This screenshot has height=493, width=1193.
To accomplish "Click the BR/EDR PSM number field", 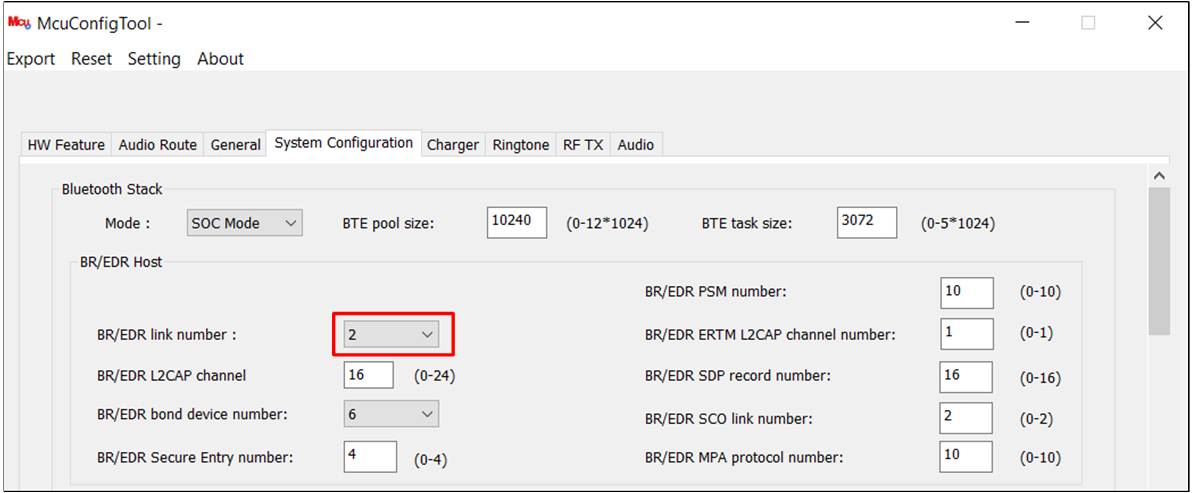I will pos(966,293).
